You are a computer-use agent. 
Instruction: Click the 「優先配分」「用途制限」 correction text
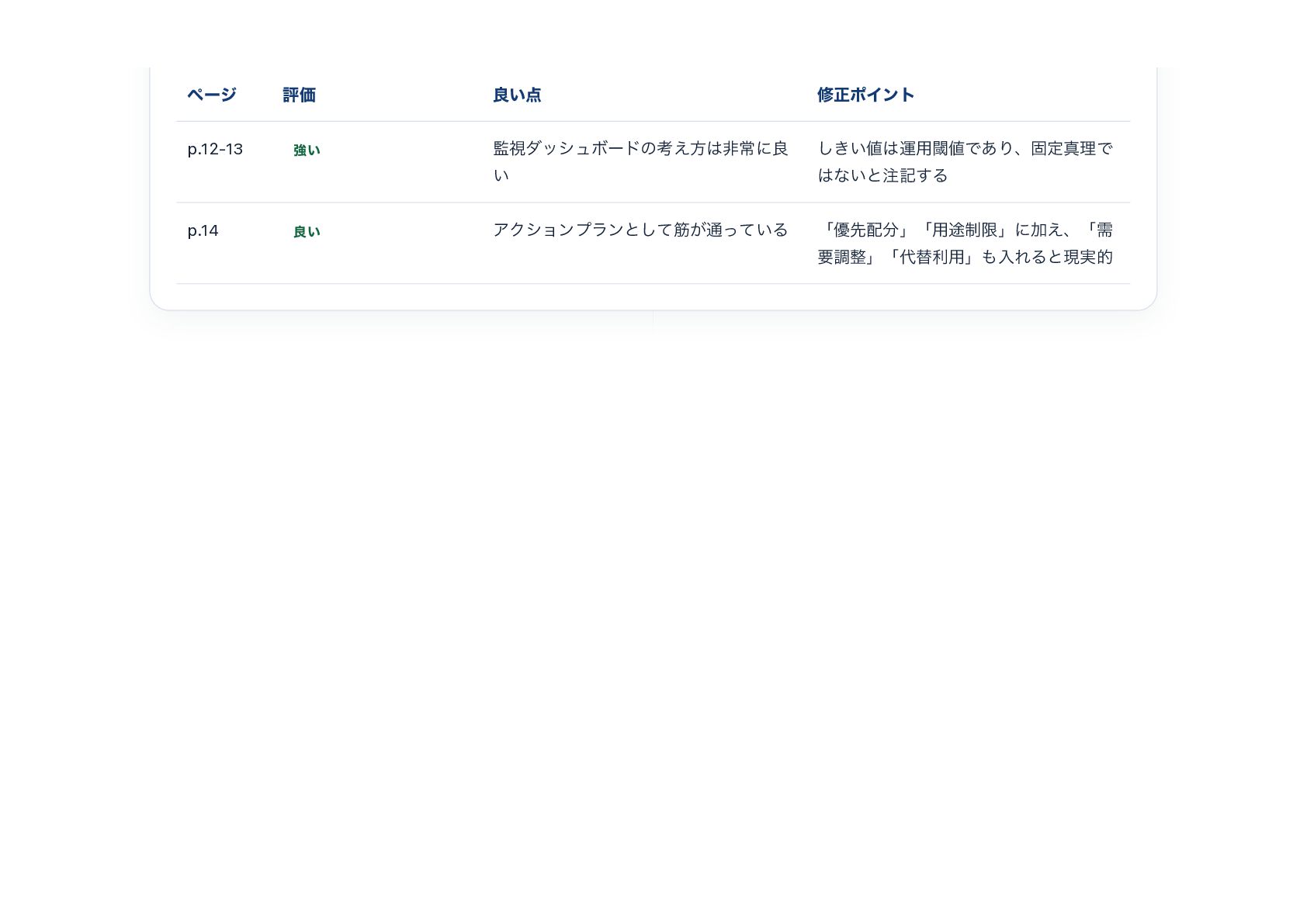[965, 243]
